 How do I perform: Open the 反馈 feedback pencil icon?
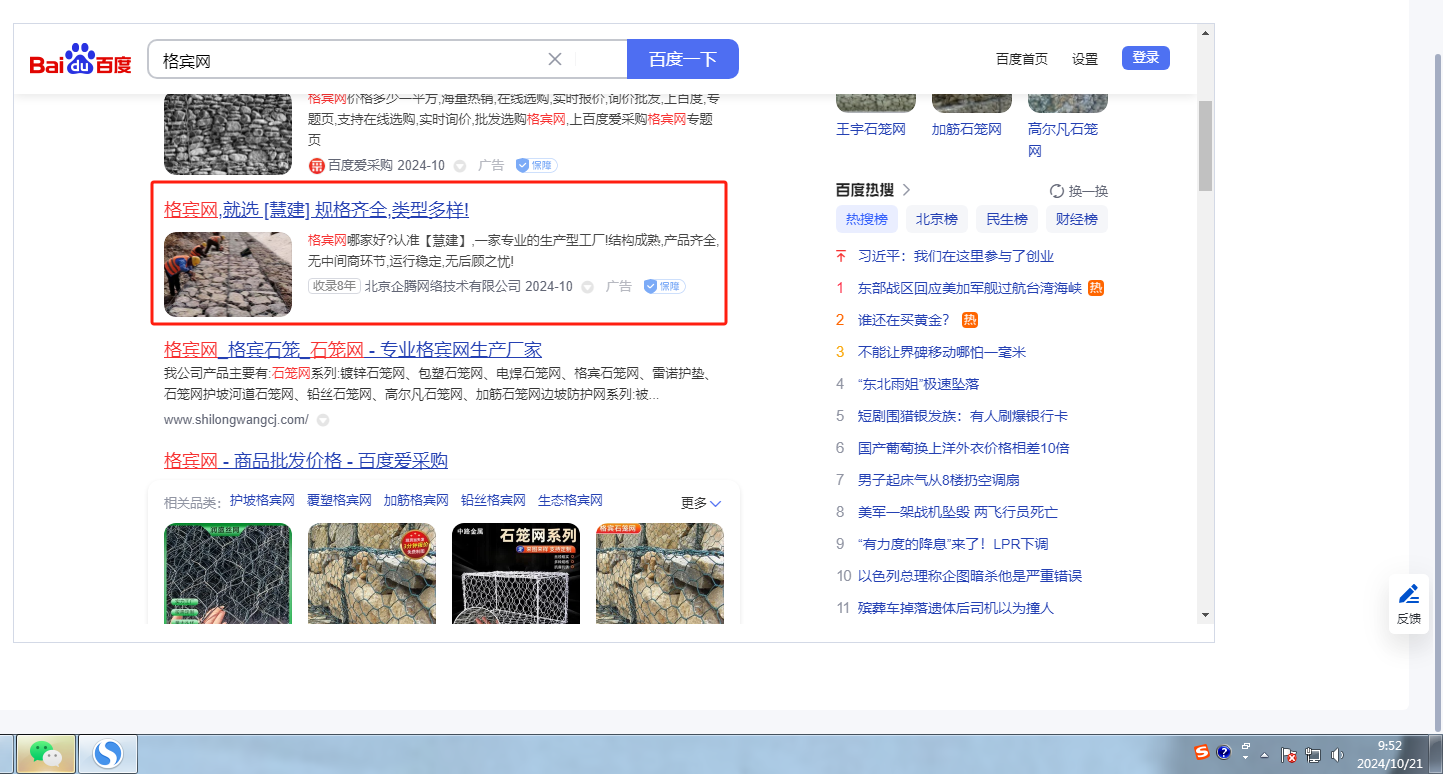click(x=1408, y=594)
